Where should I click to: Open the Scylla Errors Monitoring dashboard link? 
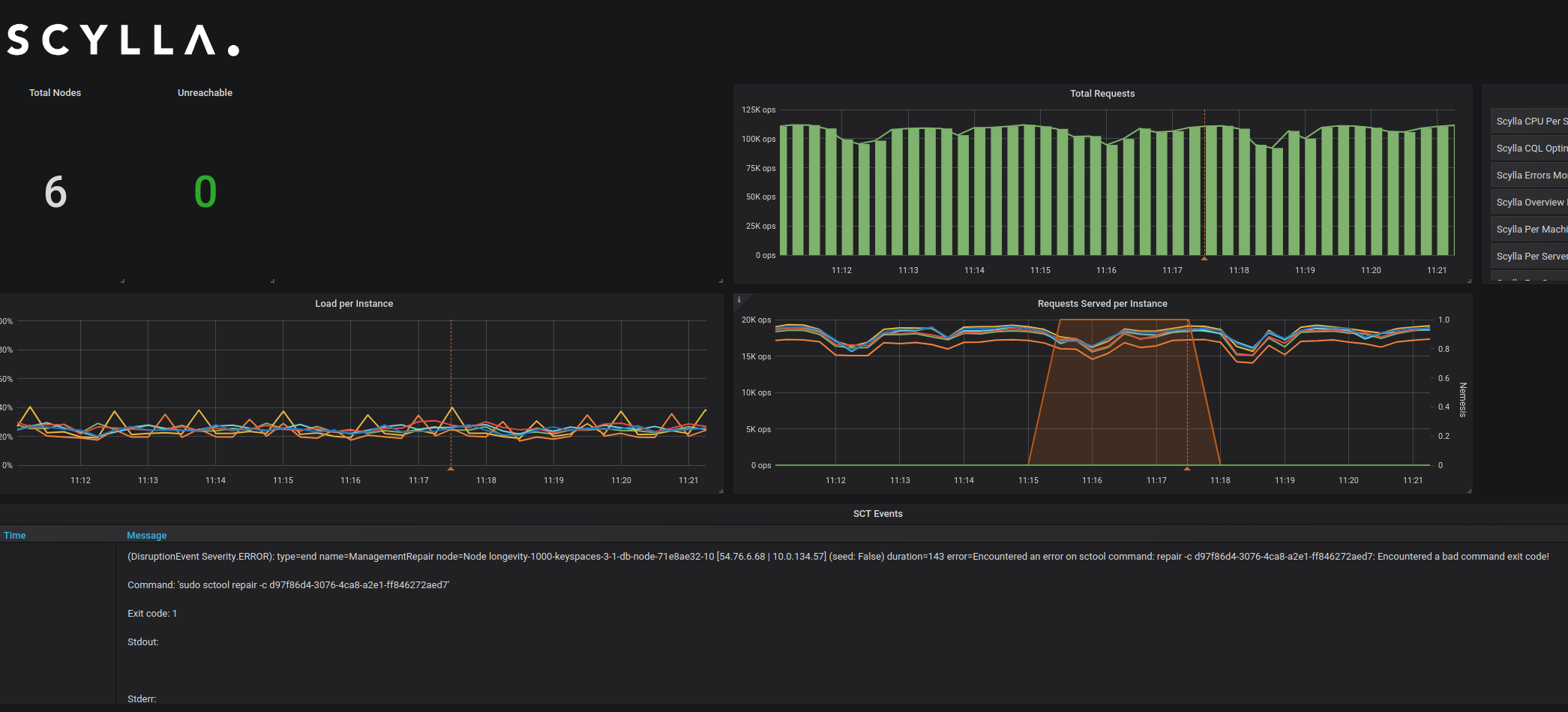pos(1530,175)
